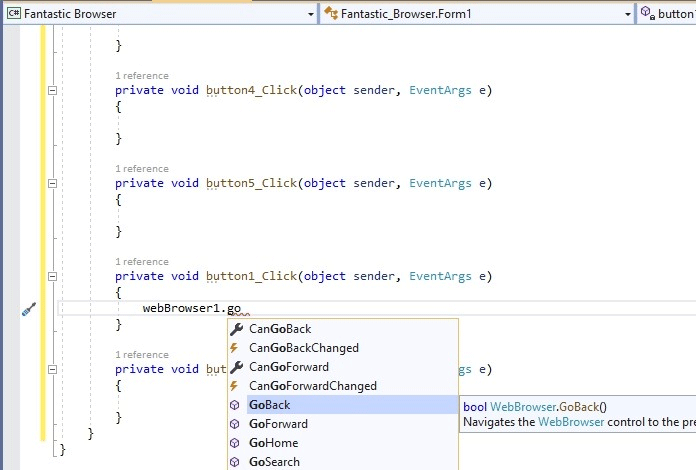Click the CanGoForward property wrench icon

point(237,367)
